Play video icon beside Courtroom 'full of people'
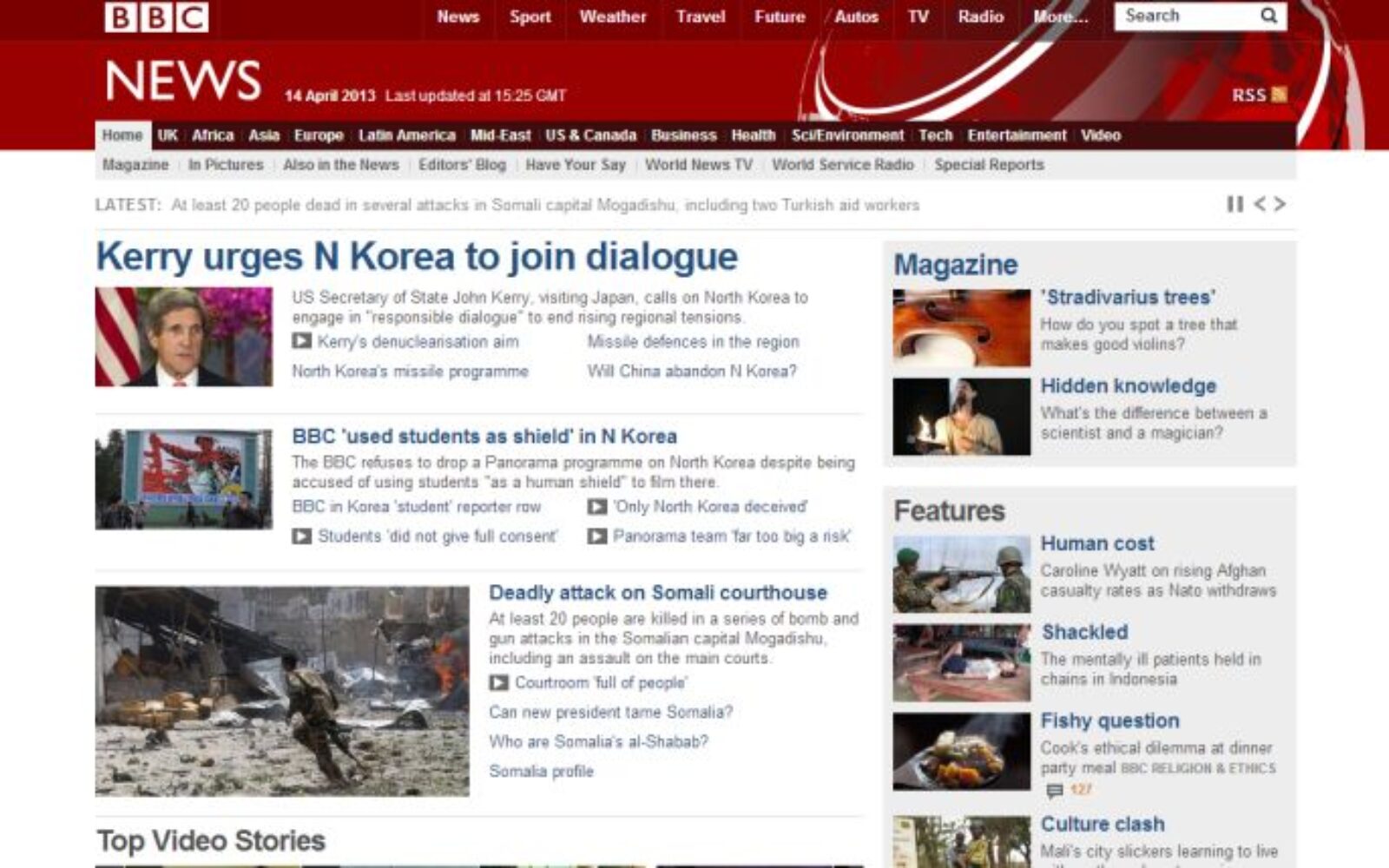The height and width of the screenshot is (868, 1389). (x=498, y=683)
